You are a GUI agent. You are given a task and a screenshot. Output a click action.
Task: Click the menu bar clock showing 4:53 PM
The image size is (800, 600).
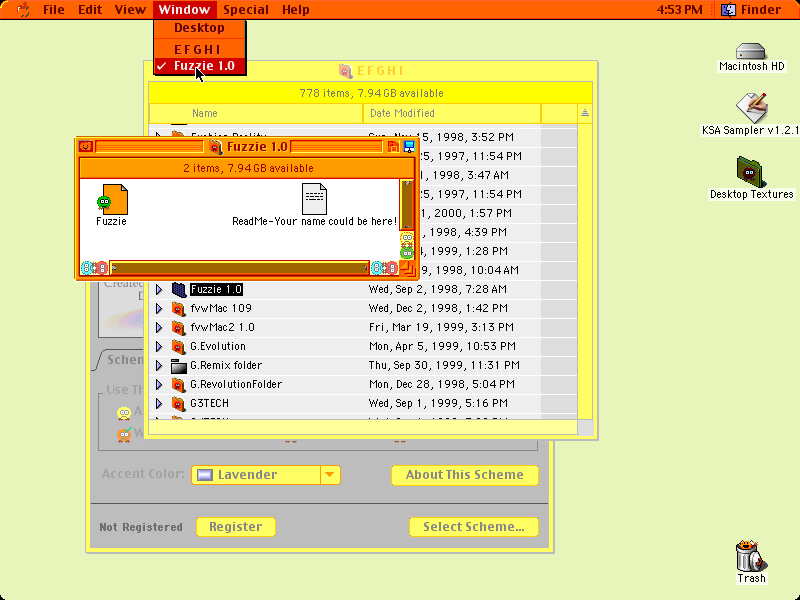click(679, 10)
